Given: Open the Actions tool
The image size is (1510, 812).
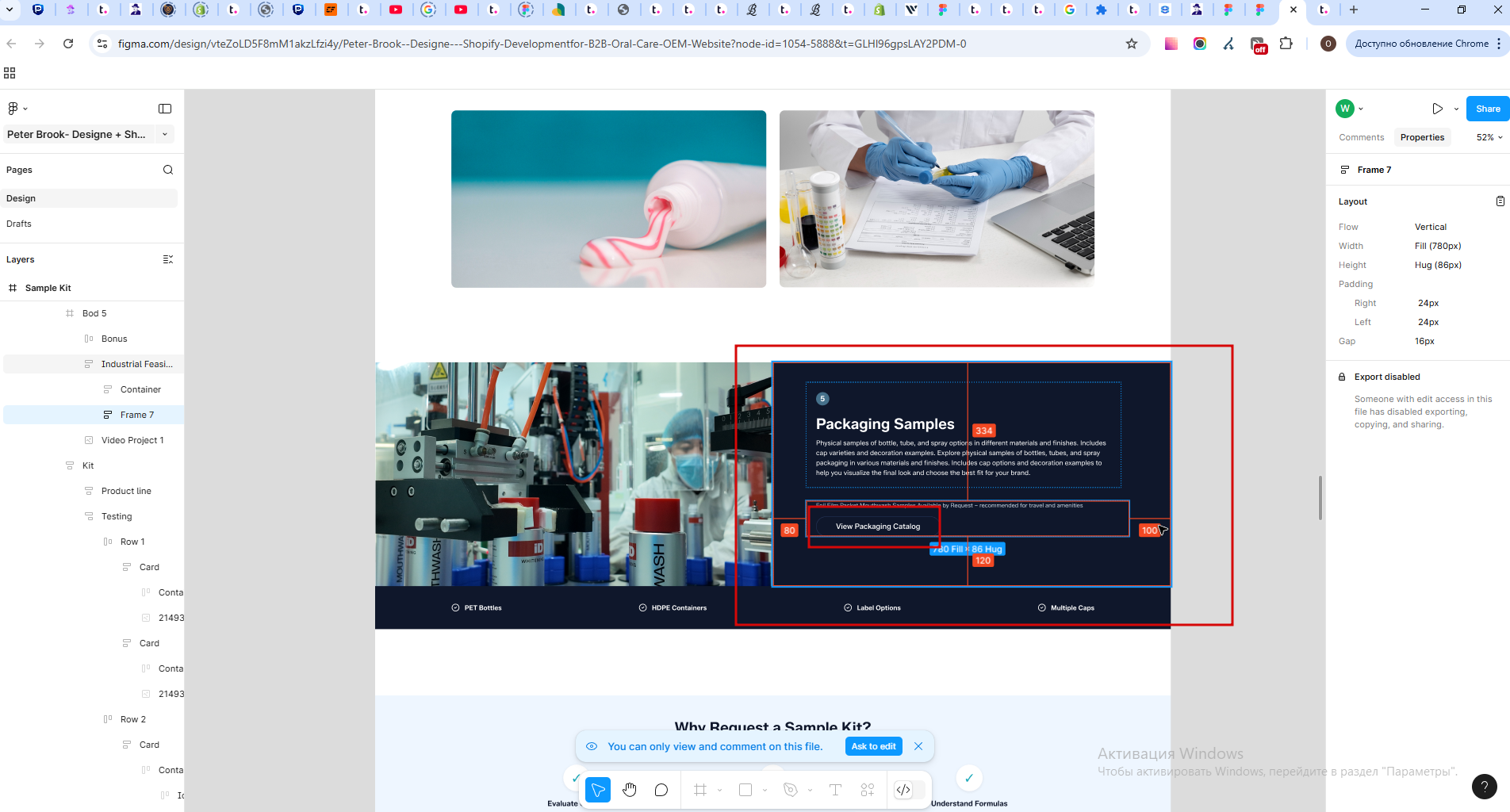Looking at the screenshot, I should click(x=868, y=790).
